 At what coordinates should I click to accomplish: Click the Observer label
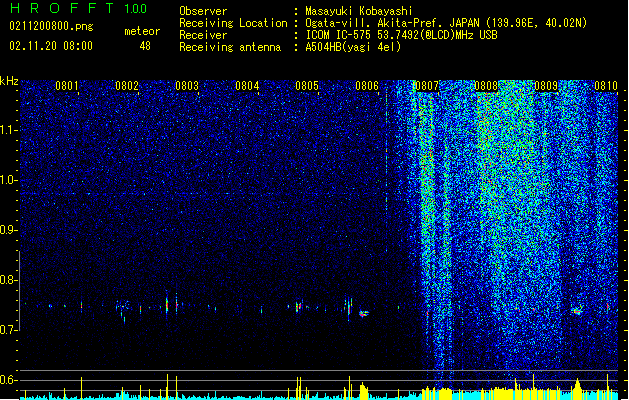point(203,11)
